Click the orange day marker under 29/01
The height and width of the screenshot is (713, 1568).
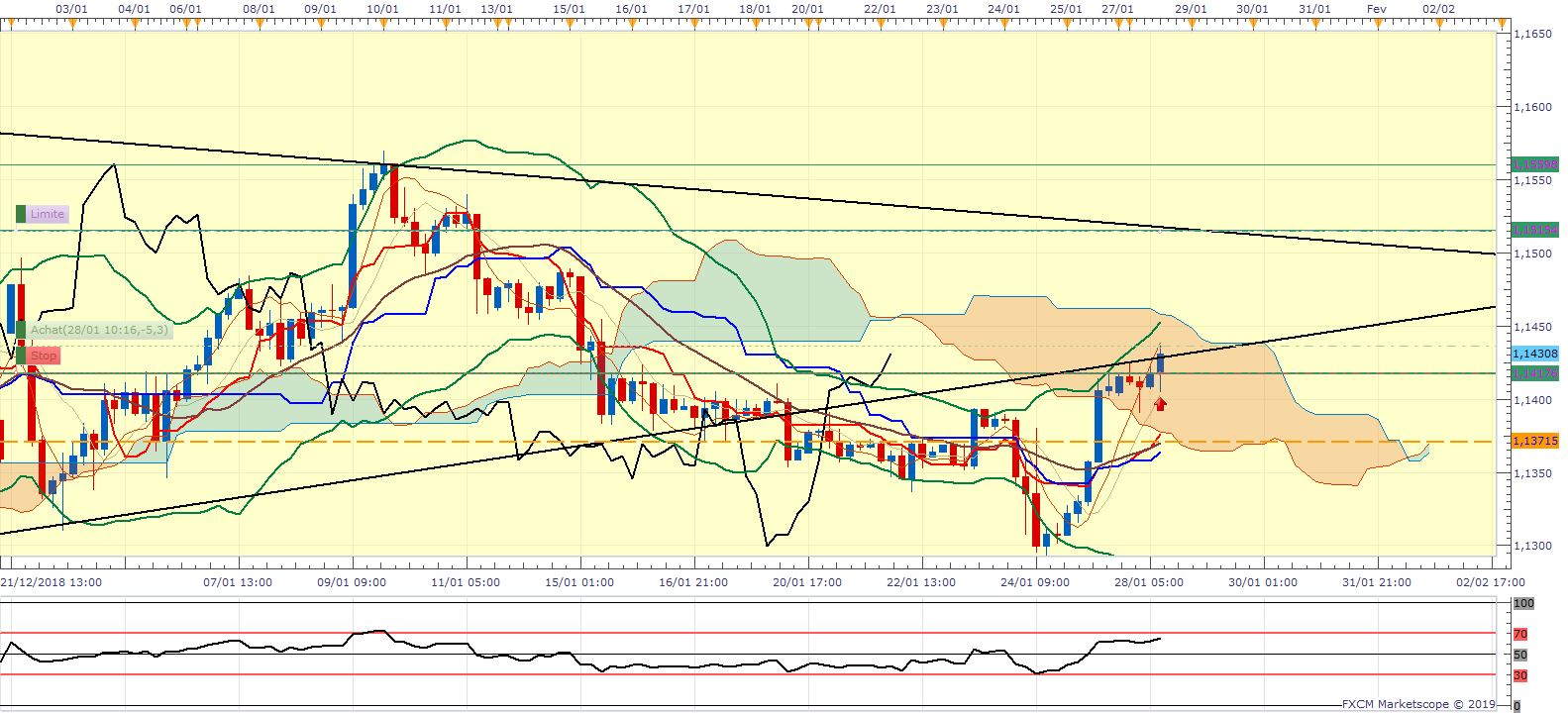click(x=1192, y=24)
